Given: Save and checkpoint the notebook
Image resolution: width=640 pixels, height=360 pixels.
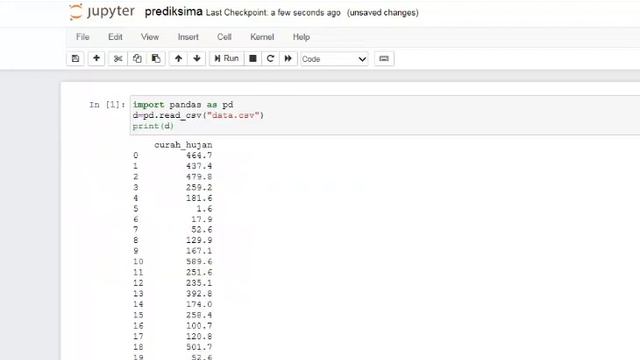Looking at the screenshot, I should tap(76, 58).
